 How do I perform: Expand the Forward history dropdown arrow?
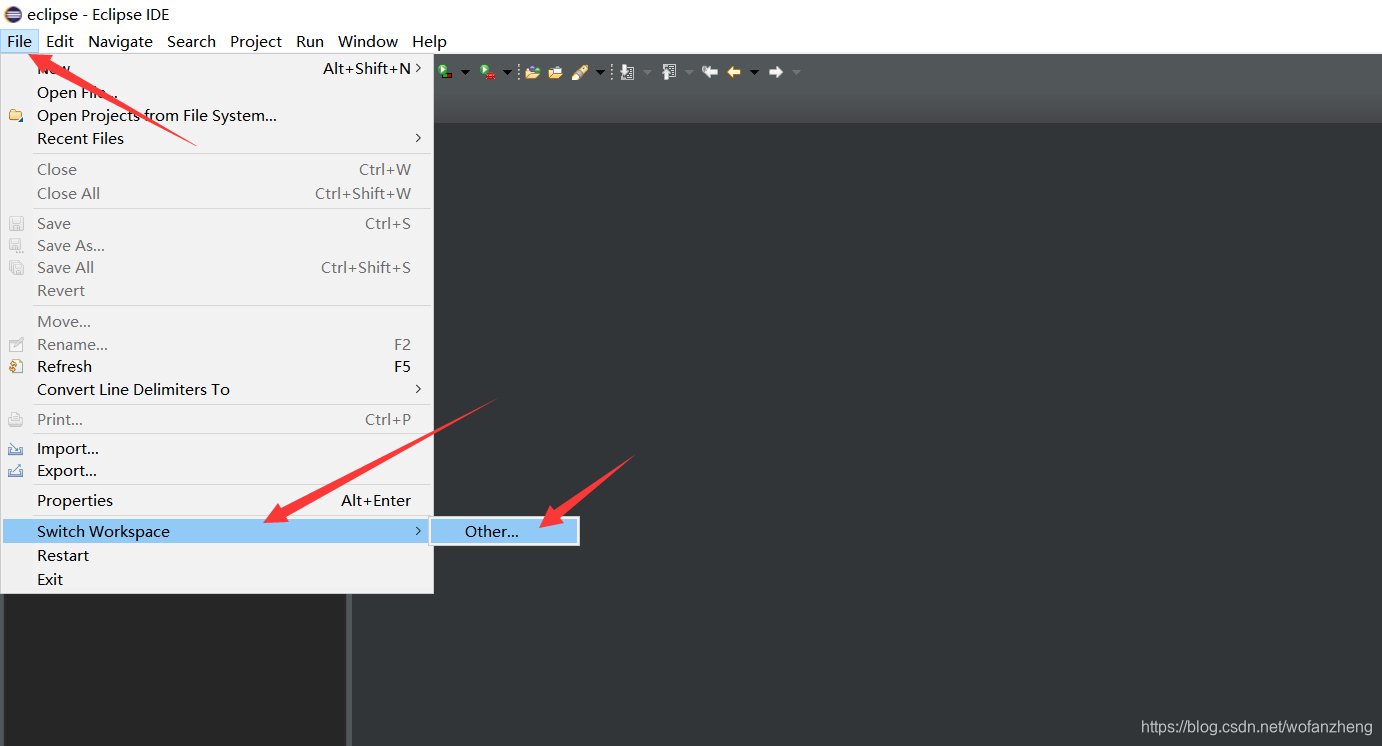[796, 72]
